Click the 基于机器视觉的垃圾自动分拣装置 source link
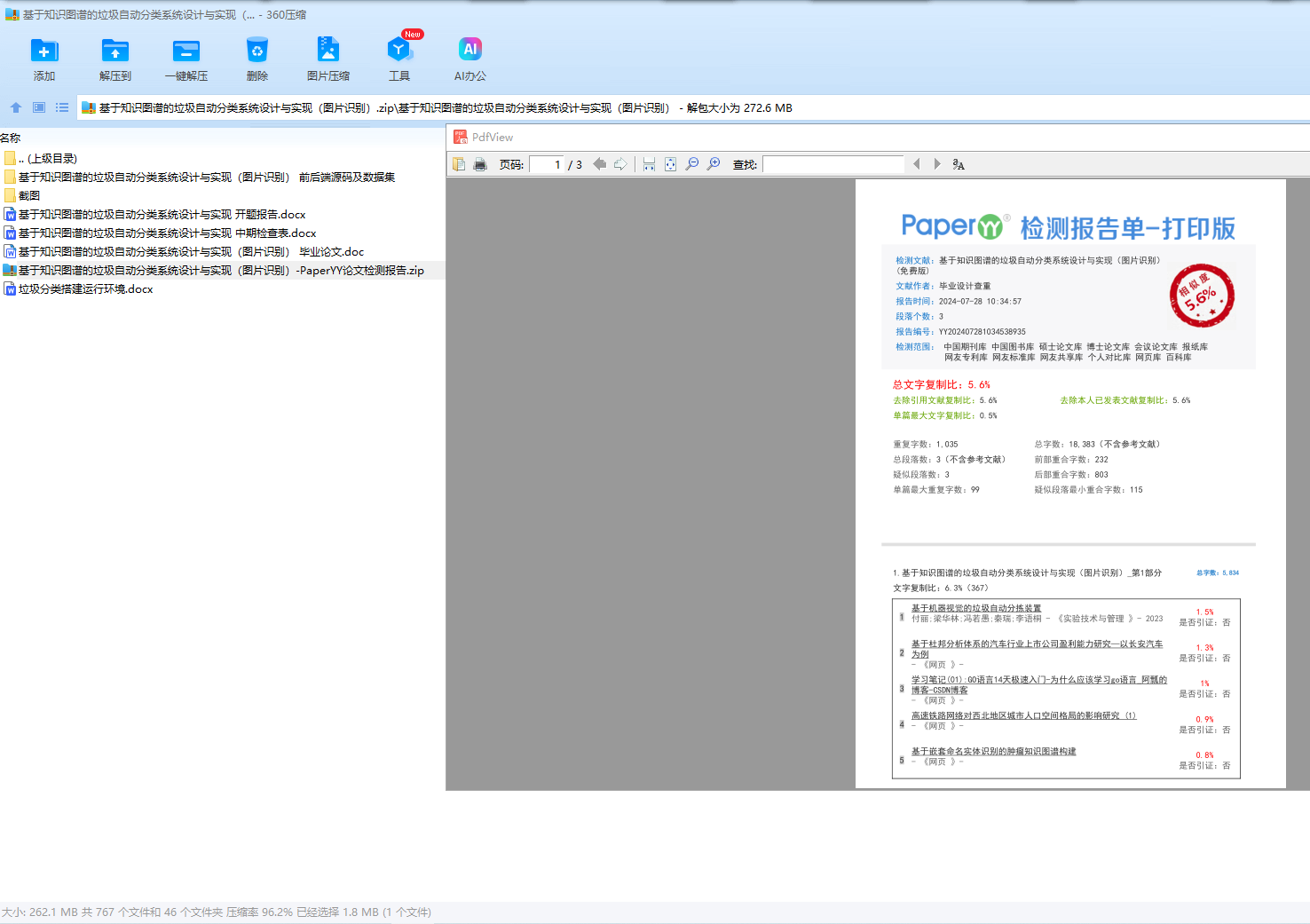The image size is (1310, 924). [x=976, y=608]
